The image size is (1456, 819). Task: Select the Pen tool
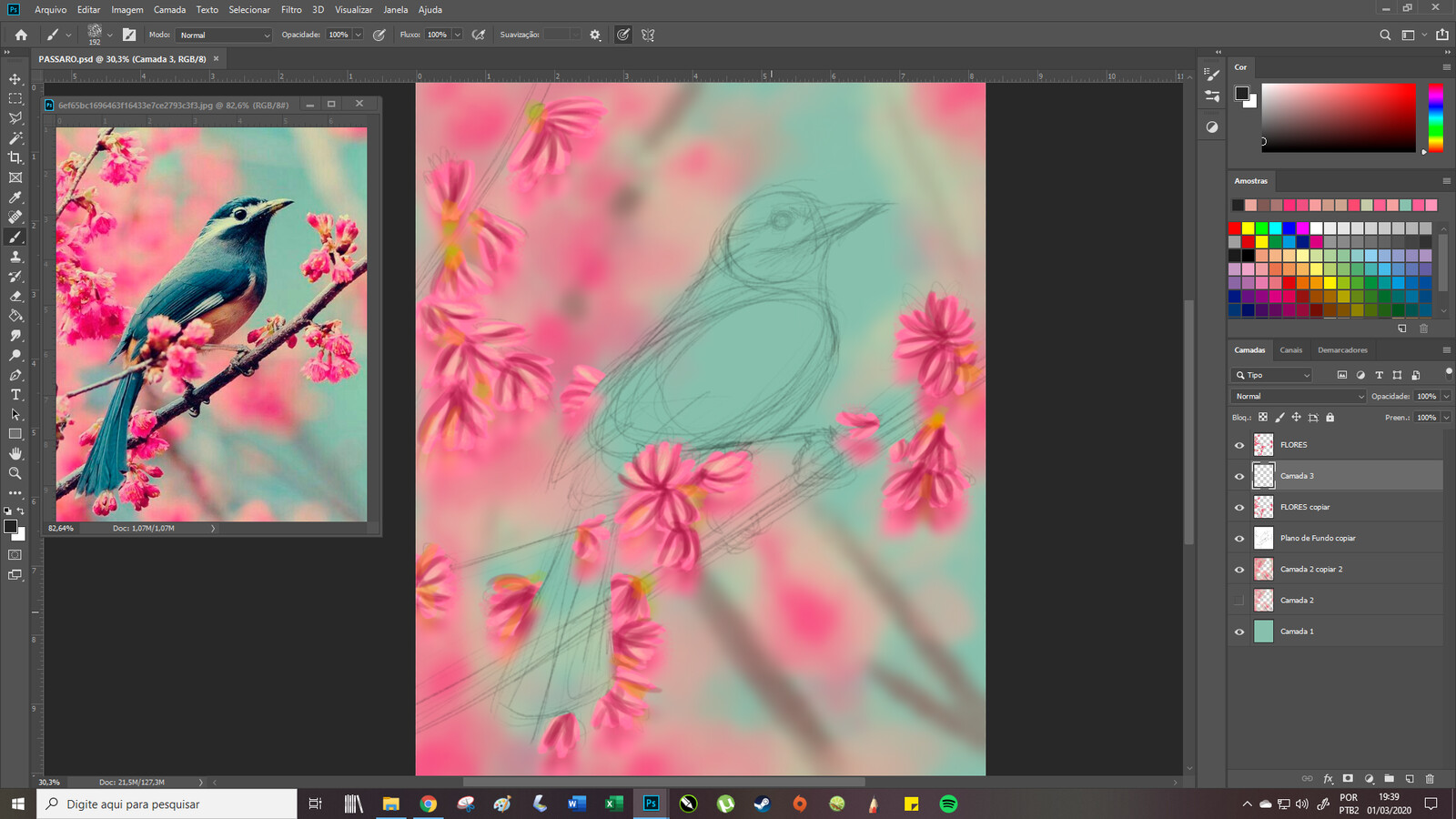coord(15,375)
